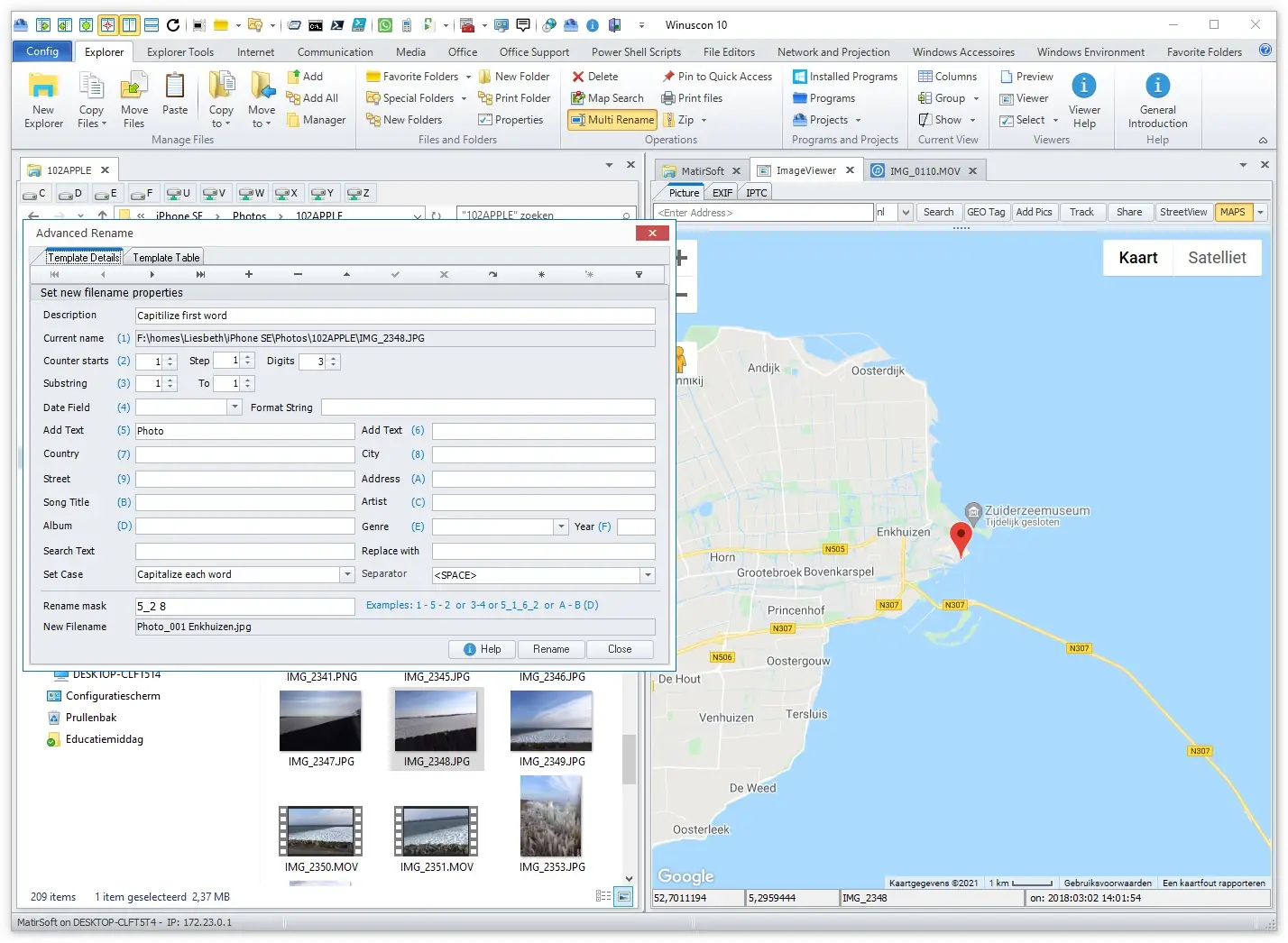1288x943 pixels.
Task: Click the Paste icon in ribbon
Action: 175,96
